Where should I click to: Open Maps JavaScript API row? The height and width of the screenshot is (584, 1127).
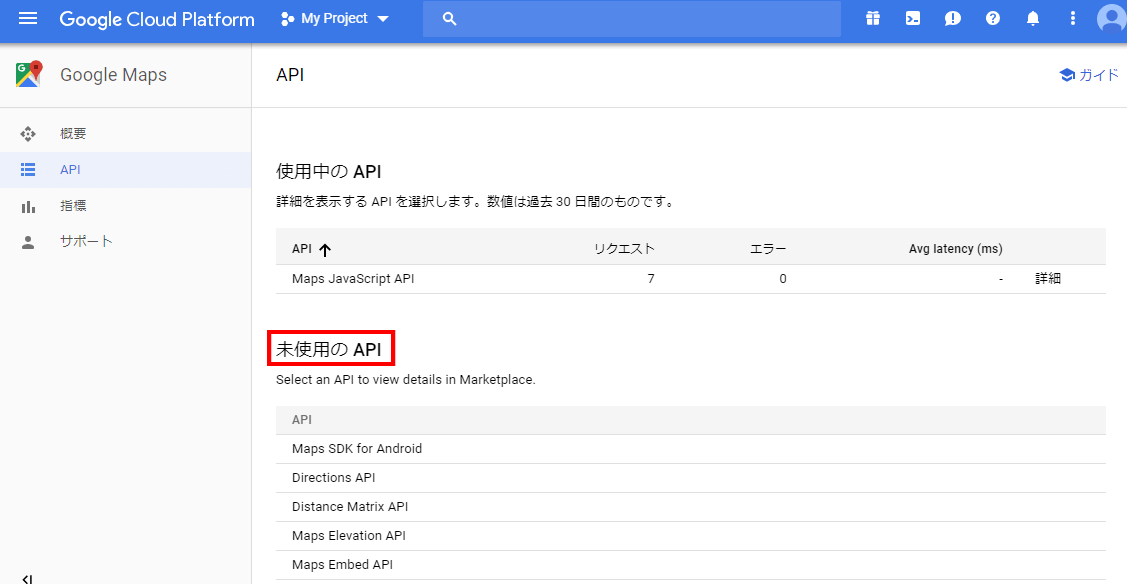(x=691, y=279)
